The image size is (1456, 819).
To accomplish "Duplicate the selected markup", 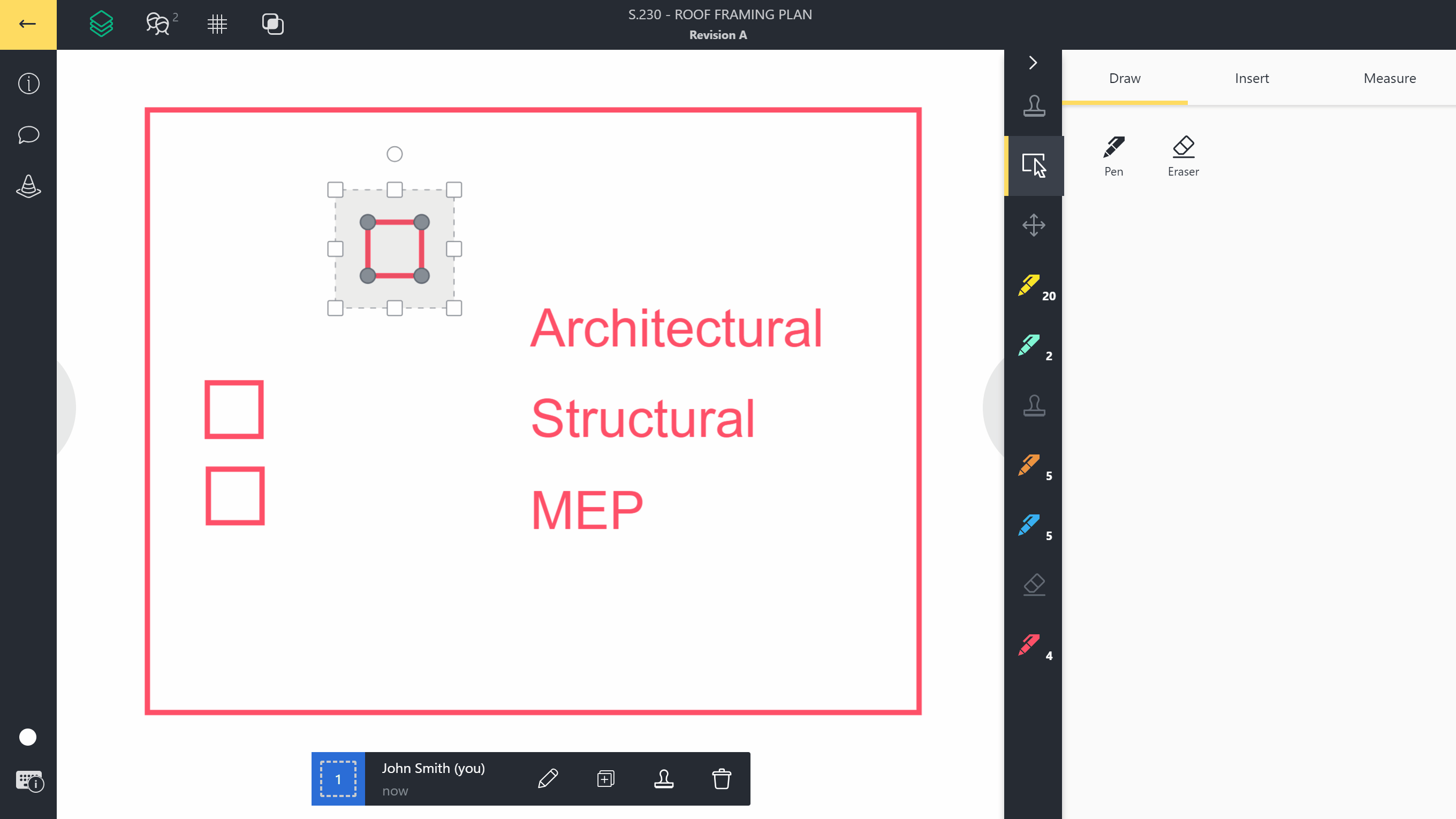I will [605, 779].
